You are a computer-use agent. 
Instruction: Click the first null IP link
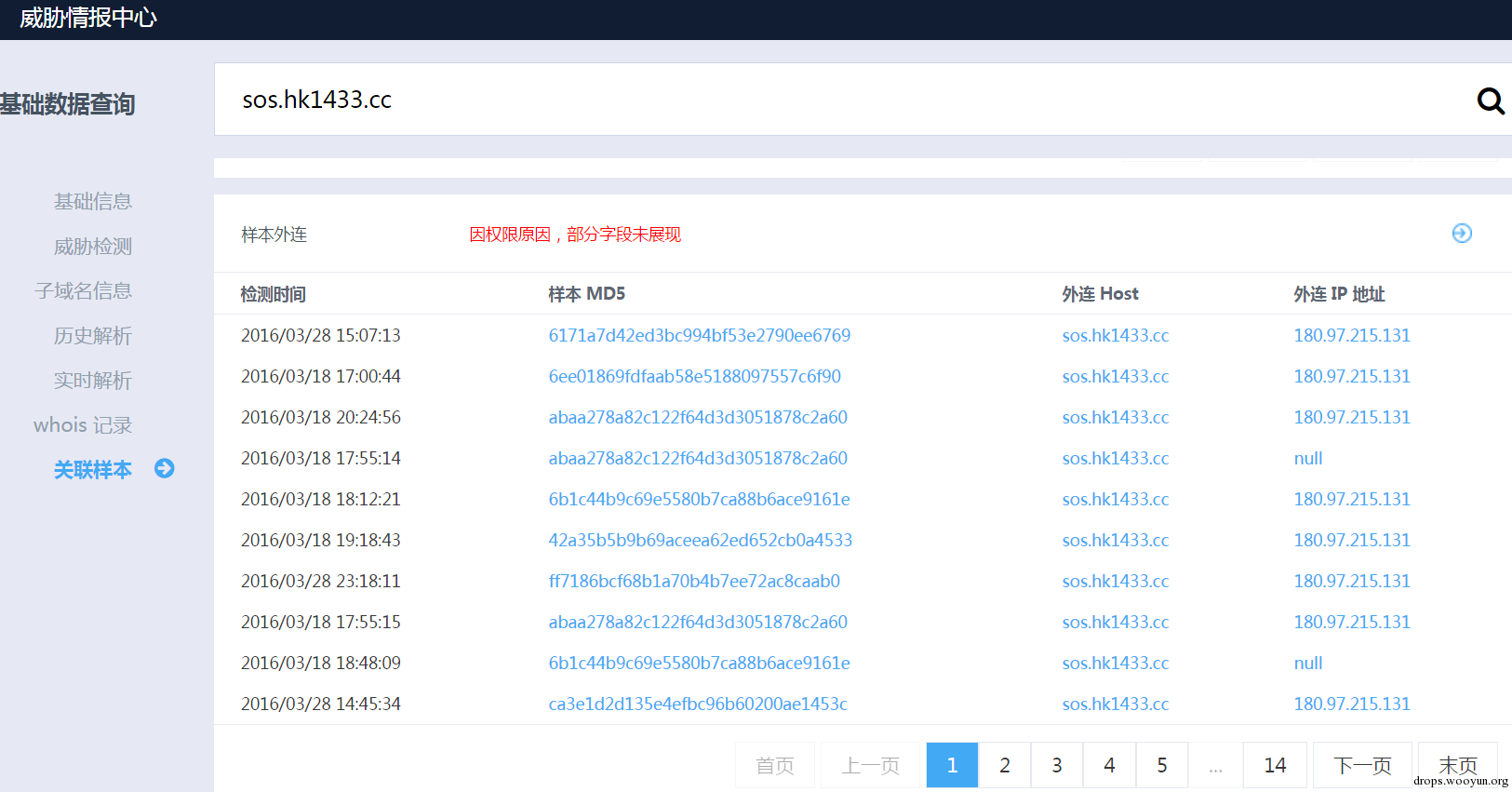coord(1308,458)
